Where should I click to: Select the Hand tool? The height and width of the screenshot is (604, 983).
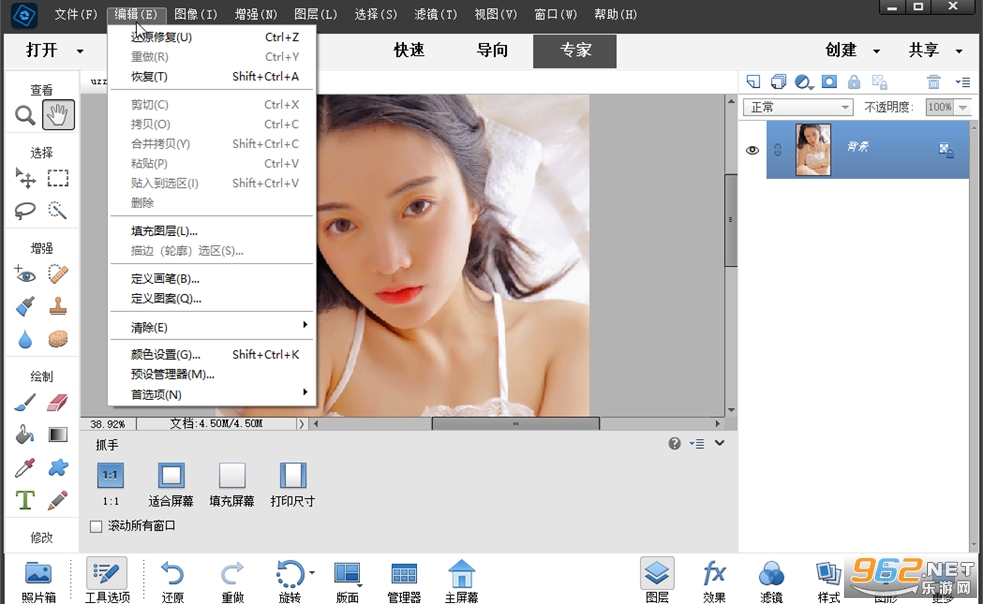[58, 115]
